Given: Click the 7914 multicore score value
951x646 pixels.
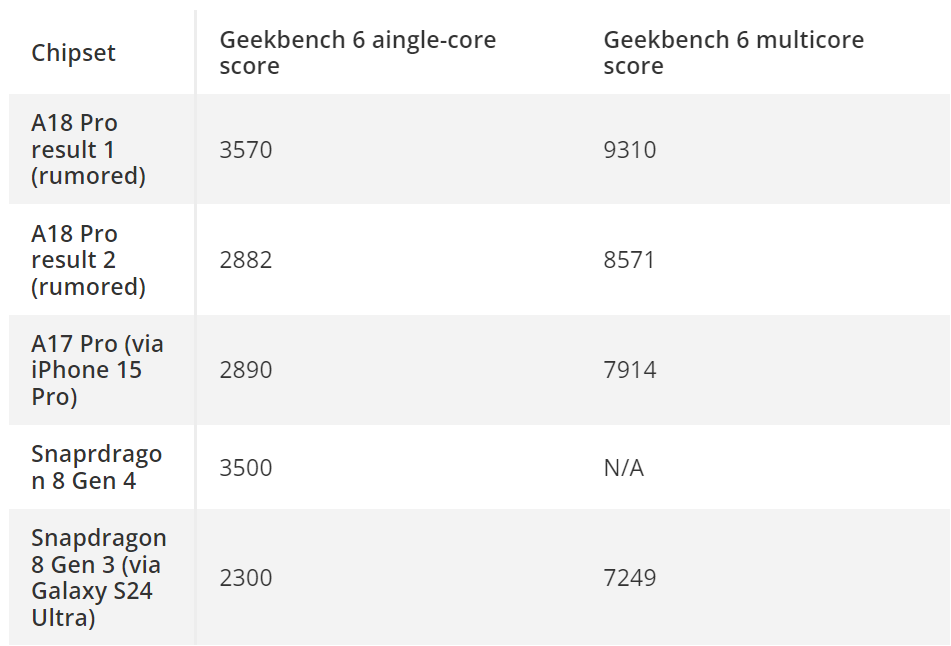Looking at the screenshot, I should click(630, 370).
